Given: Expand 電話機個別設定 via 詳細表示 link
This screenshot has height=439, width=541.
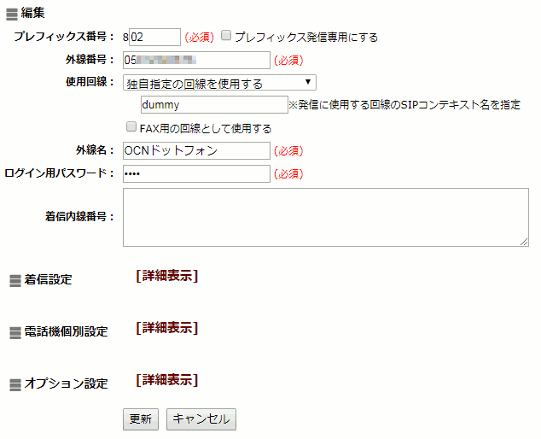Looking at the screenshot, I should [x=167, y=328].
